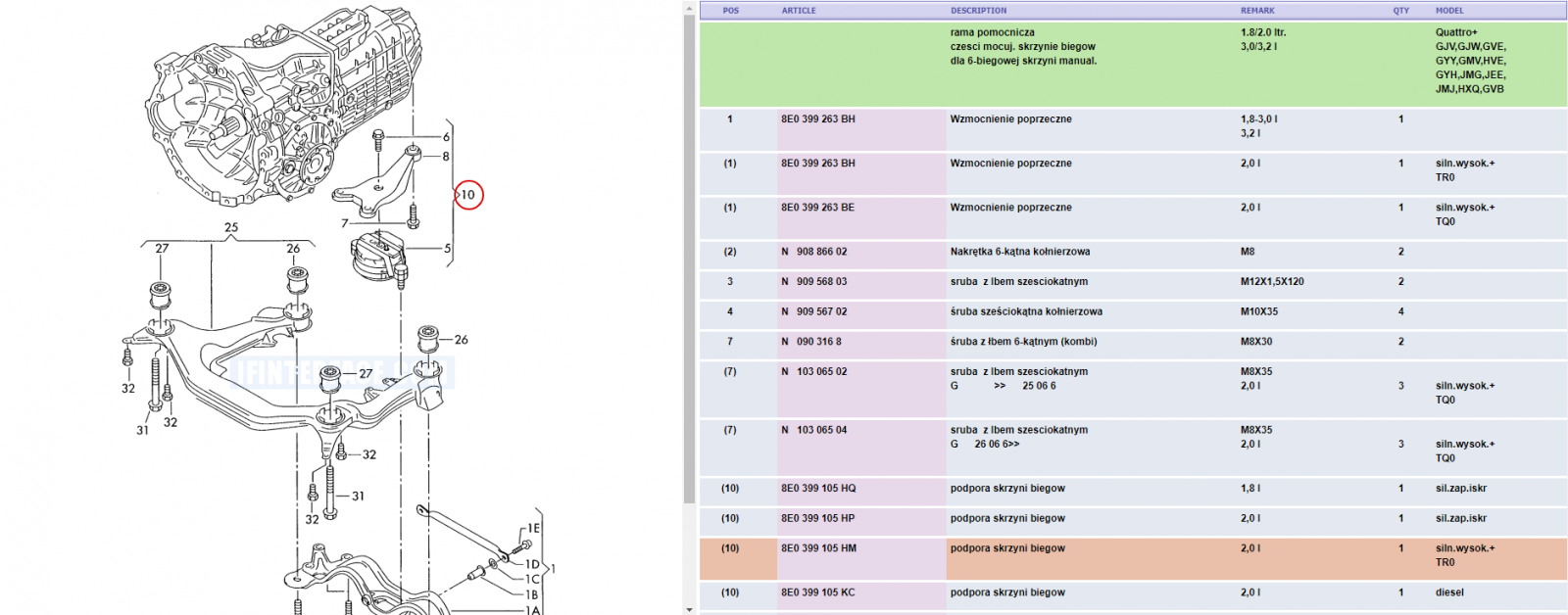The width and height of the screenshot is (1568, 615).
Task: Click callout 1E on the lower diagram
Action: [x=533, y=528]
